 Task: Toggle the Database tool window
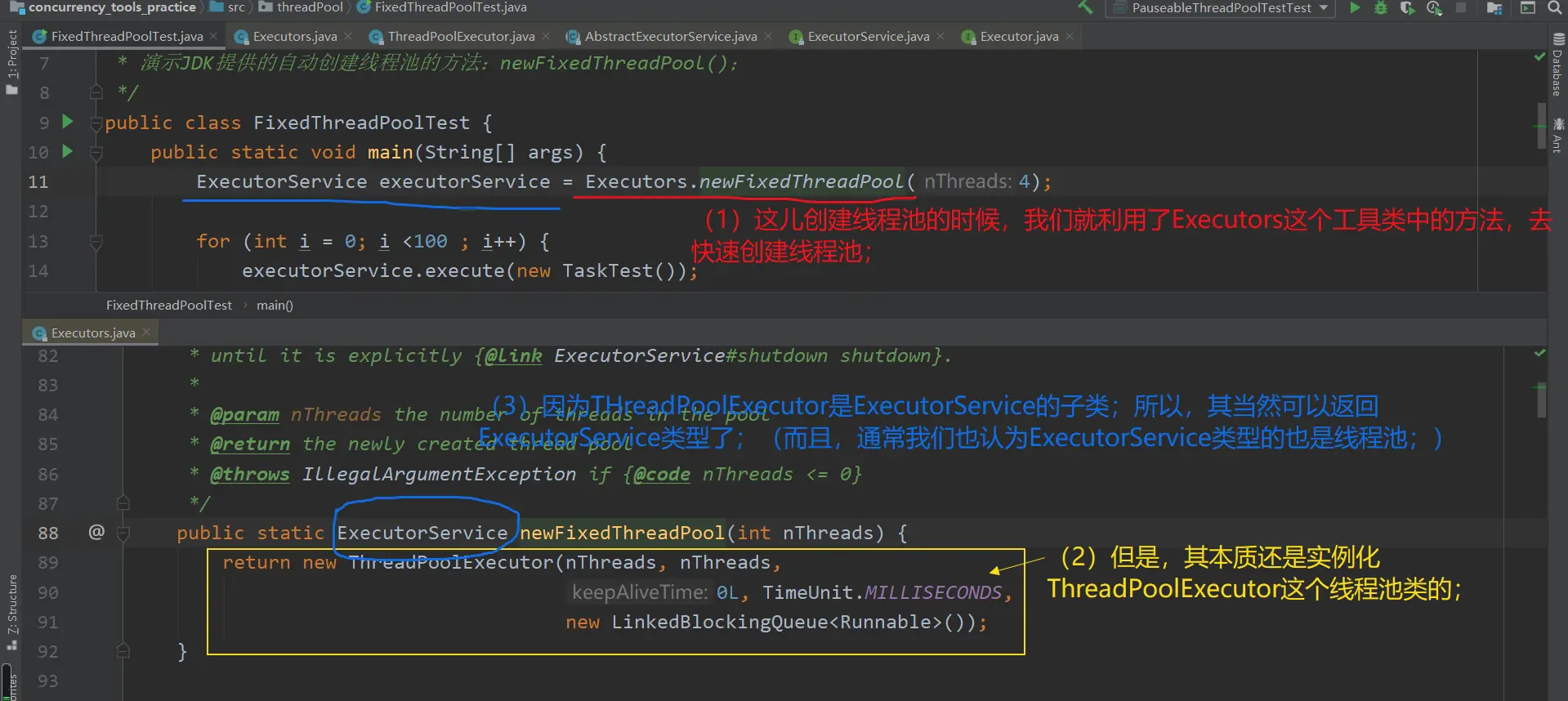[x=1557, y=65]
